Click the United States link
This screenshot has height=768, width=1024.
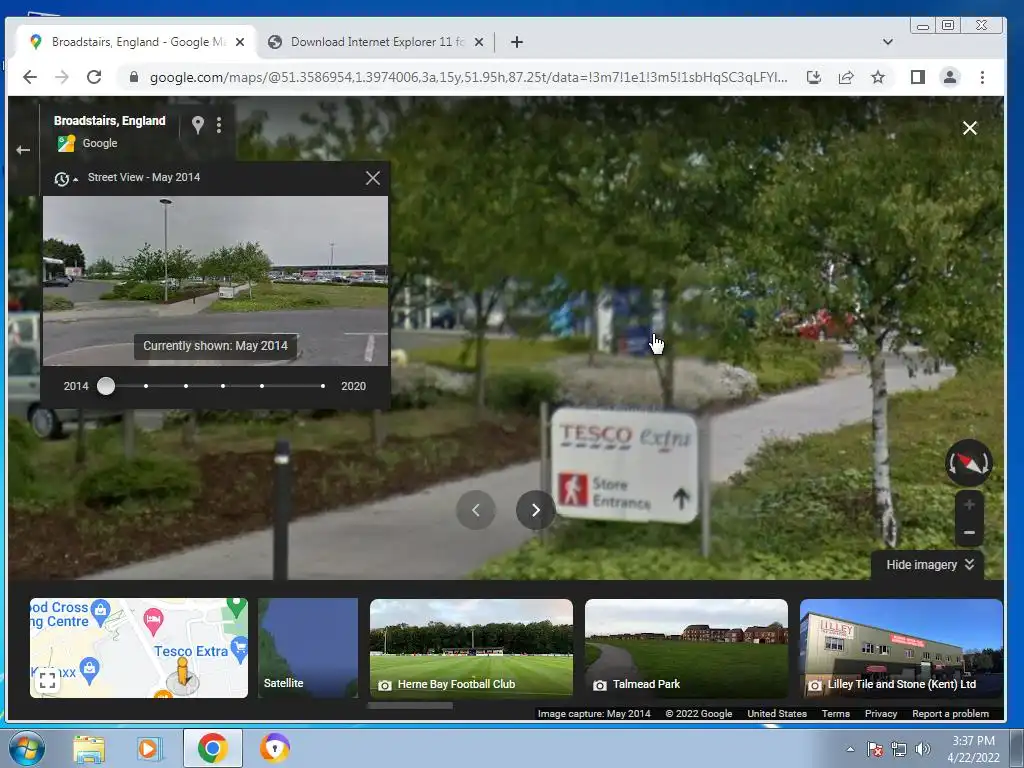click(776, 714)
